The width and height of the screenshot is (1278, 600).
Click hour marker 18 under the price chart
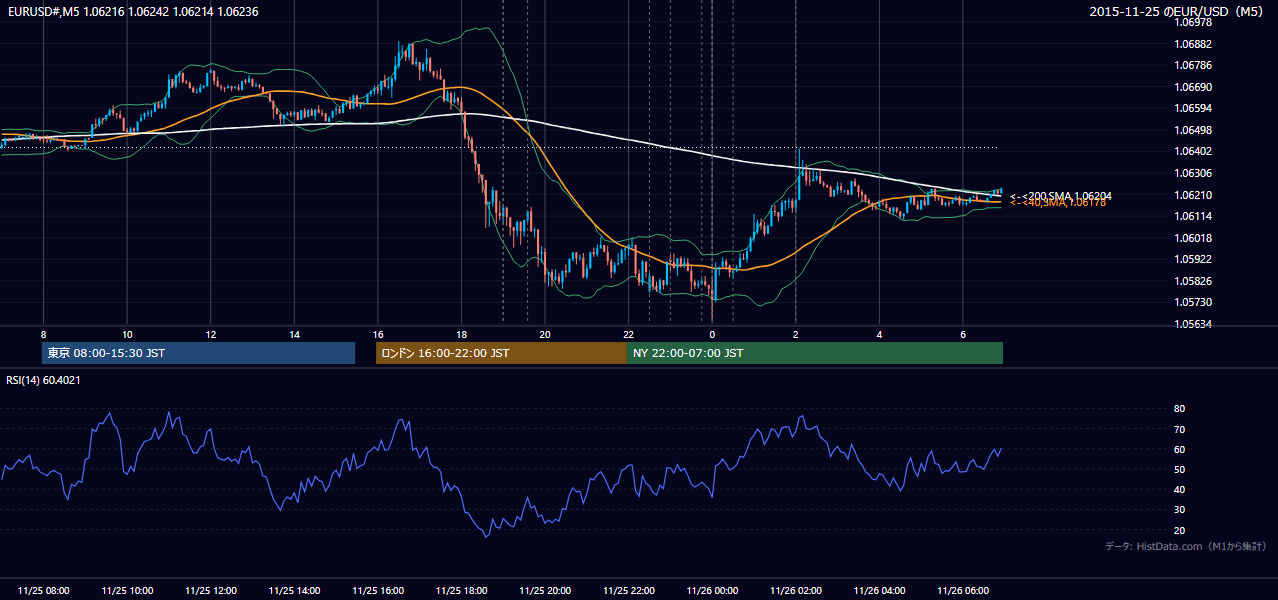[461, 334]
